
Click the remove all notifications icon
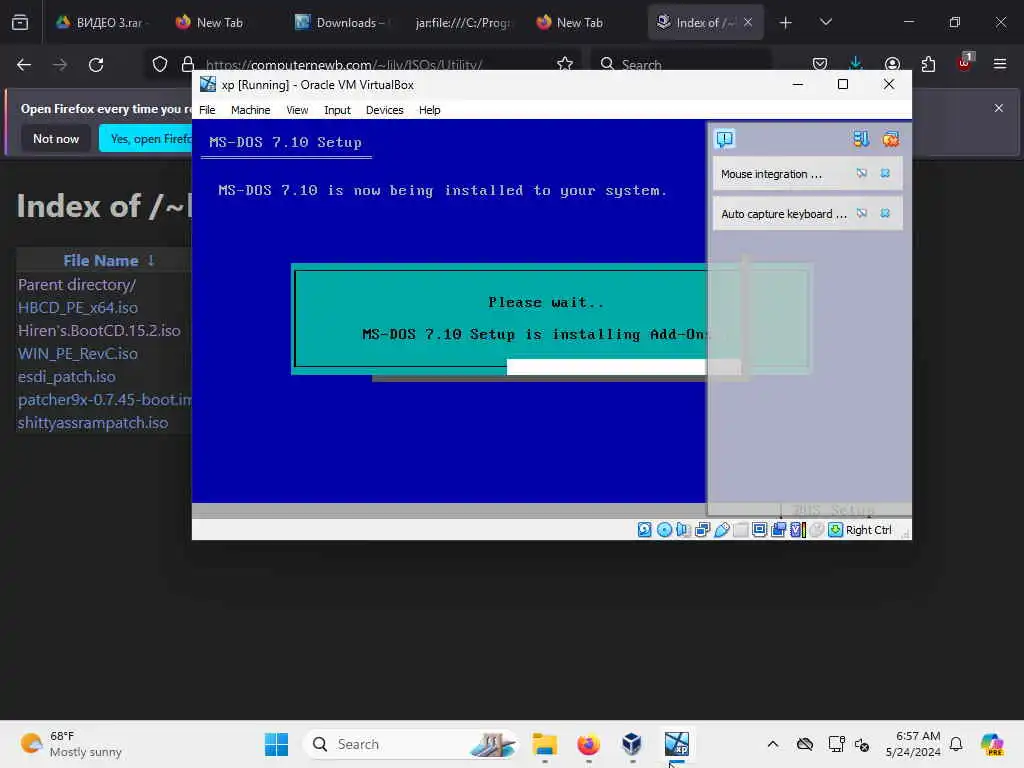[x=891, y=139]
